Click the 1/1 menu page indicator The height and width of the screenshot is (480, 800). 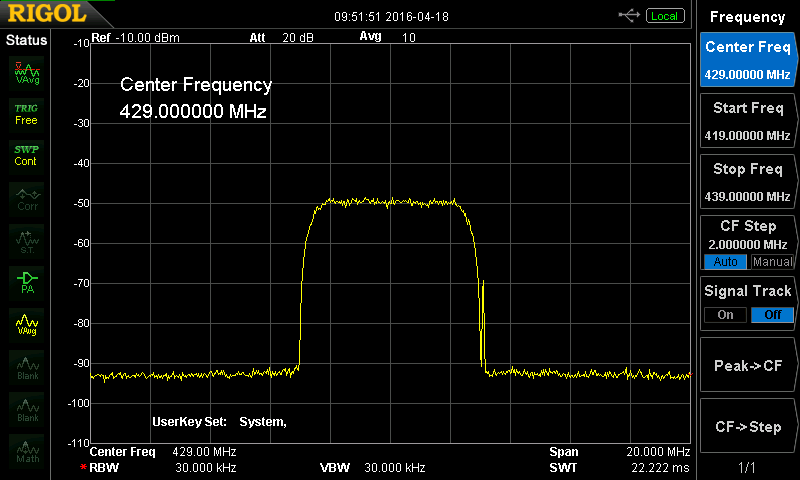click(x=747, y=467)
